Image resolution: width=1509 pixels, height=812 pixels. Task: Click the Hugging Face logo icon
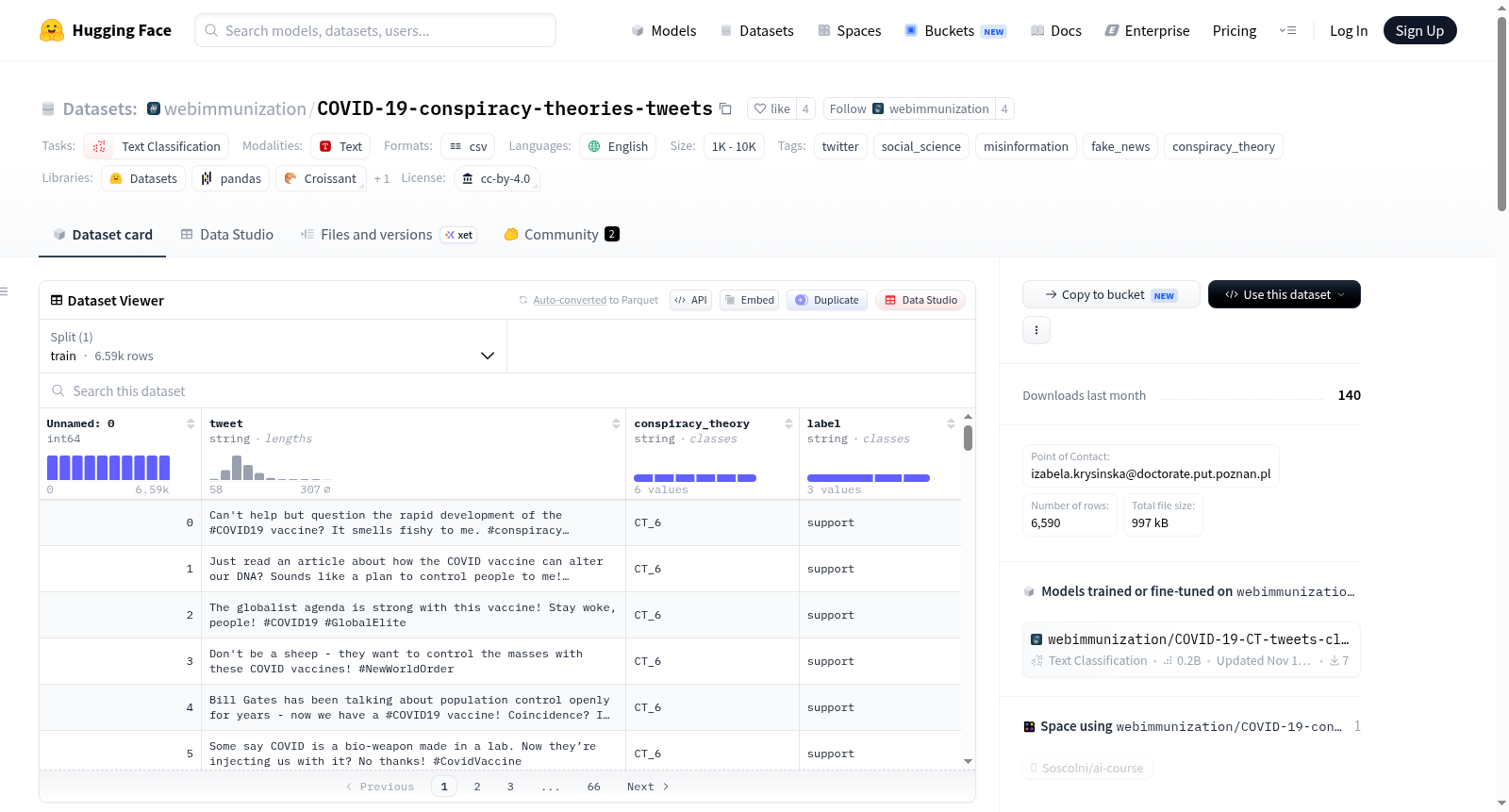coord(52,30)
